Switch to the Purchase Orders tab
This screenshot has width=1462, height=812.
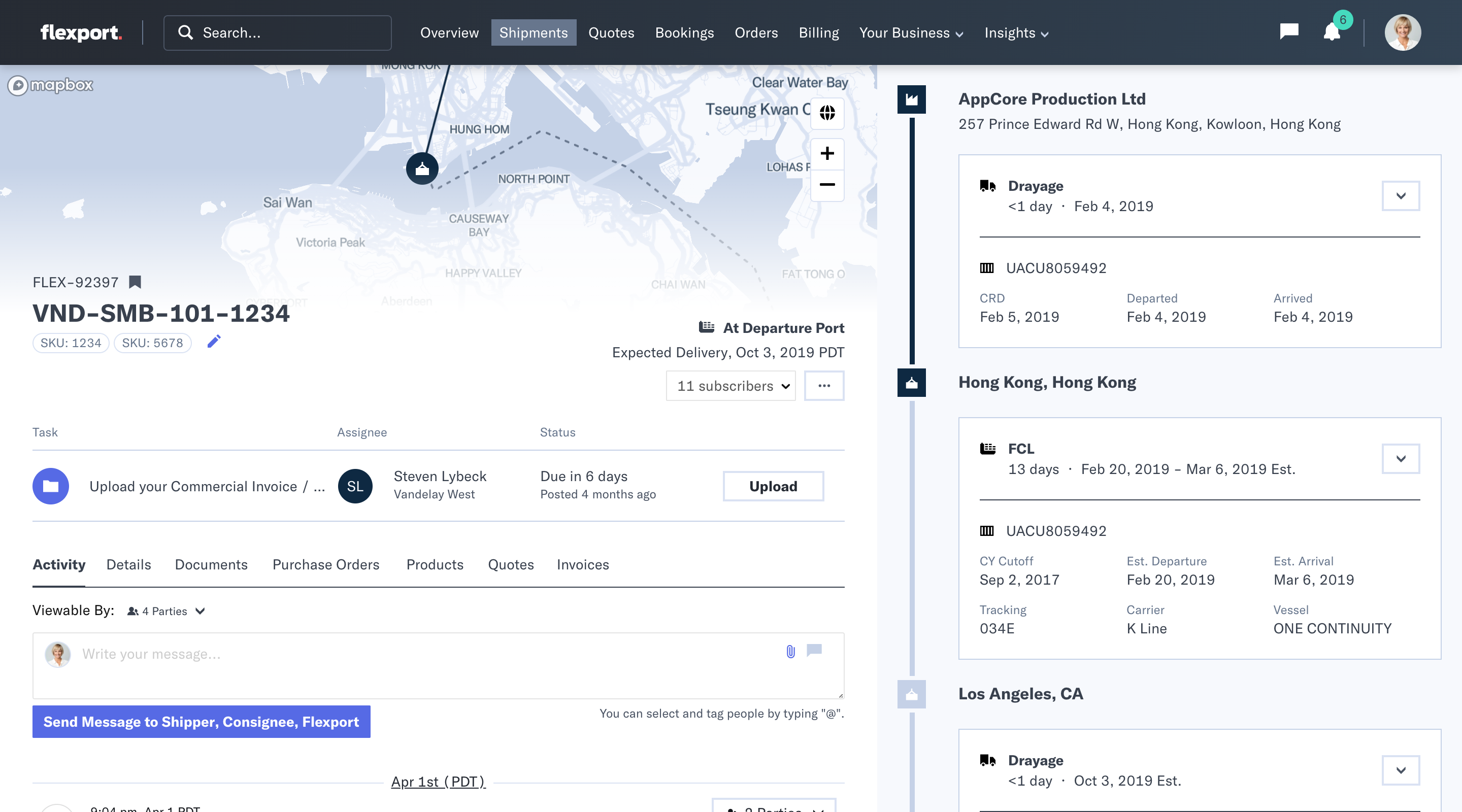(326, 565)
